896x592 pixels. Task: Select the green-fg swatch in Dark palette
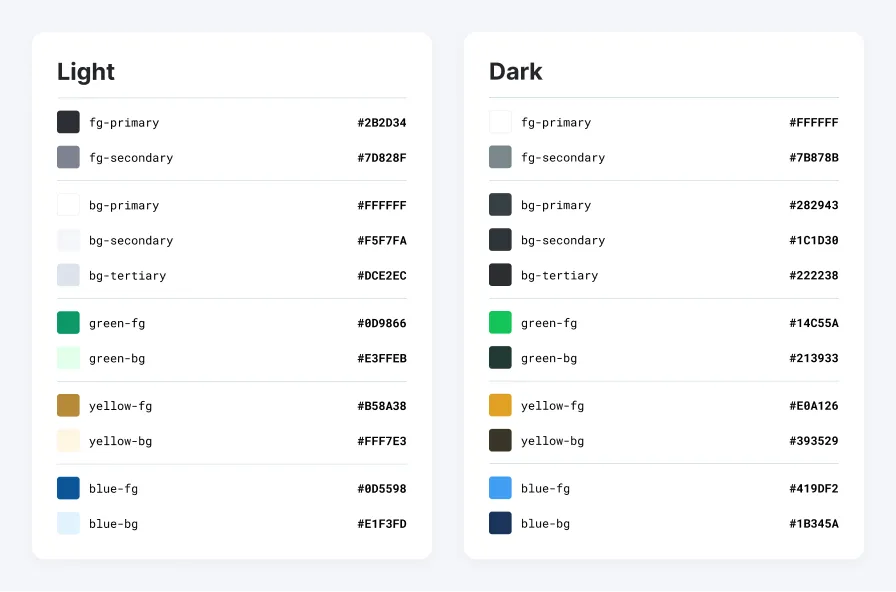tap(499, 323)
